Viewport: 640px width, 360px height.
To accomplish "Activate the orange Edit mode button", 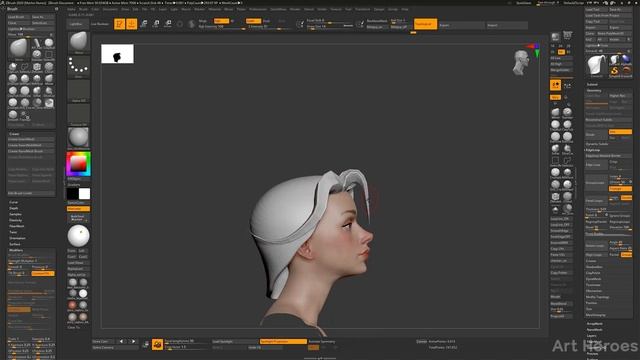I will click(x=119, y=24).
